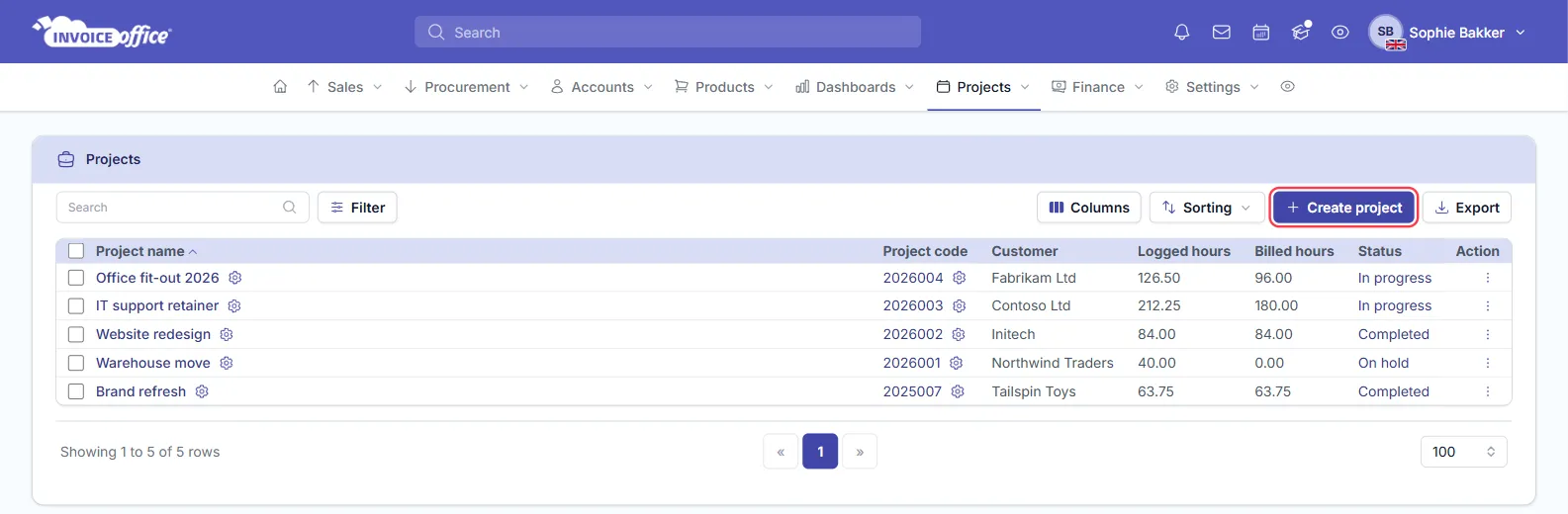
Task: Click the Logged hours column header
Action: 1183,251
